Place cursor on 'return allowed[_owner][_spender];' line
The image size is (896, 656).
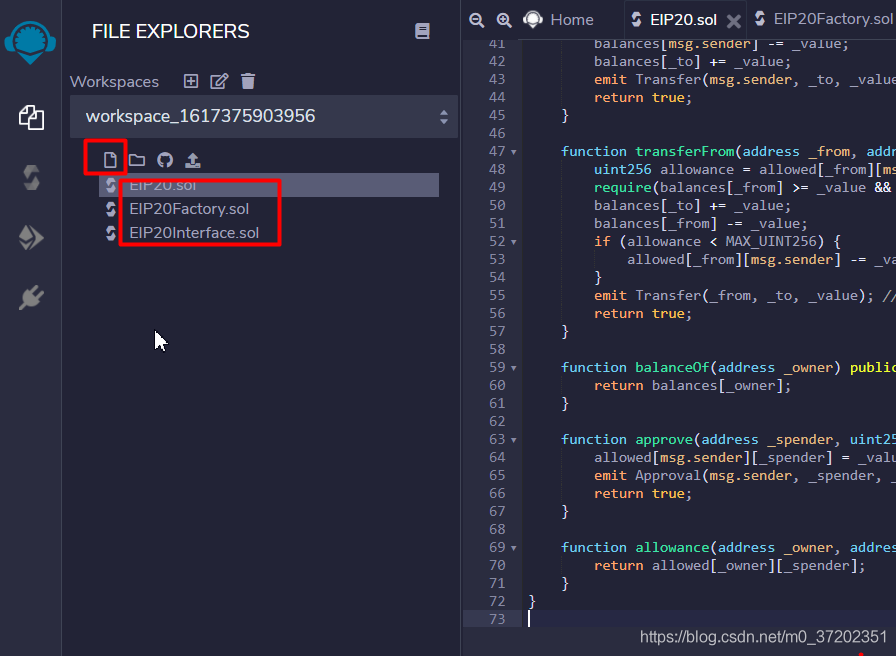click(730, 566)
